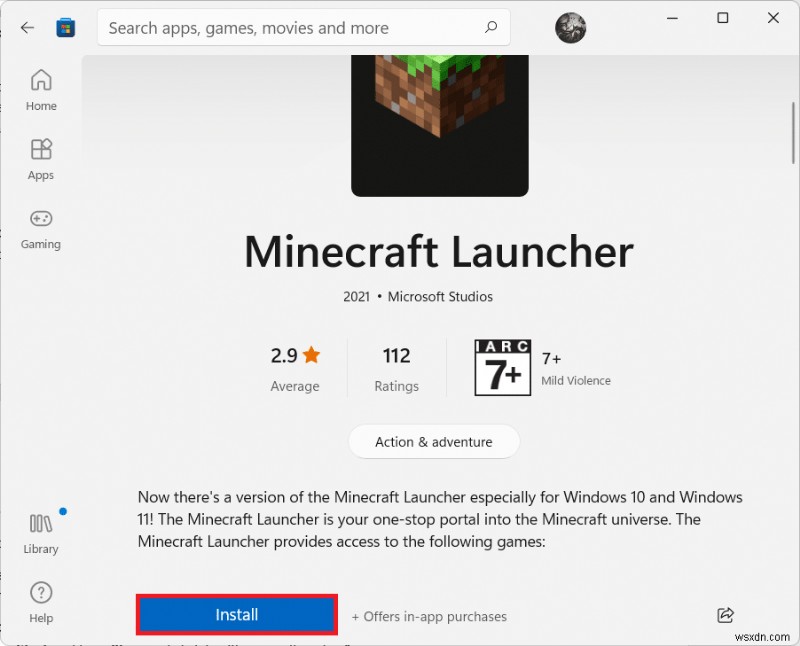
Task: Open the Apps section
Action: [40, 158]
